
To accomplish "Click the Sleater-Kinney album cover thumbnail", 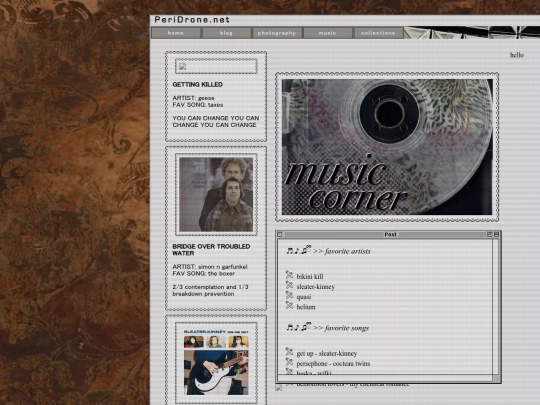I will pyautogui.click(x=216, y=362).
